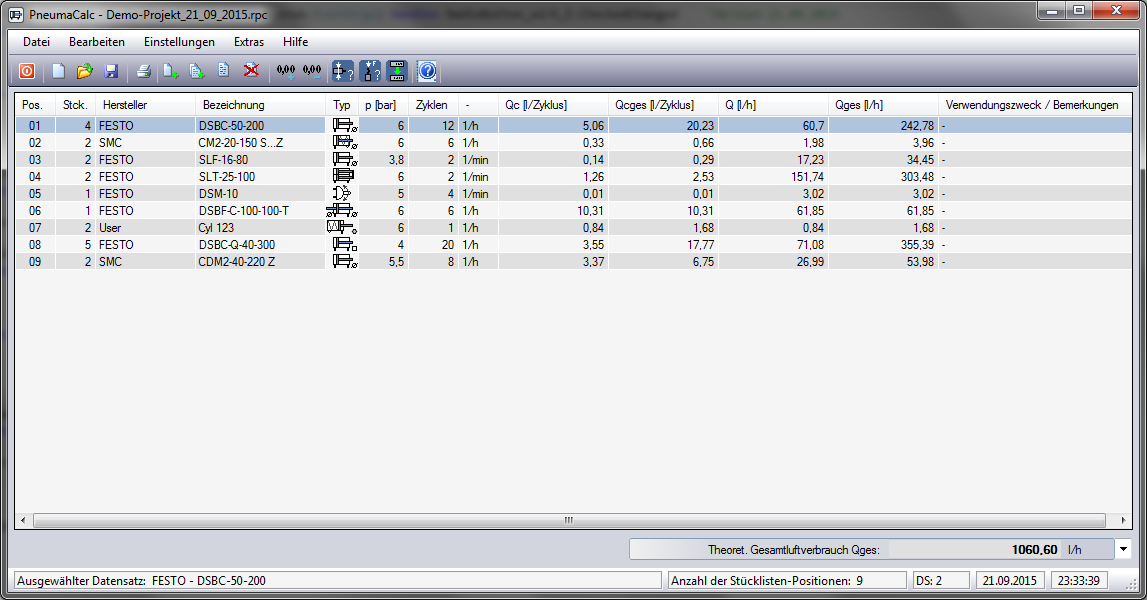Open a project file via the folder icon
The image size is (1147, 600).
tap(85, 71)
